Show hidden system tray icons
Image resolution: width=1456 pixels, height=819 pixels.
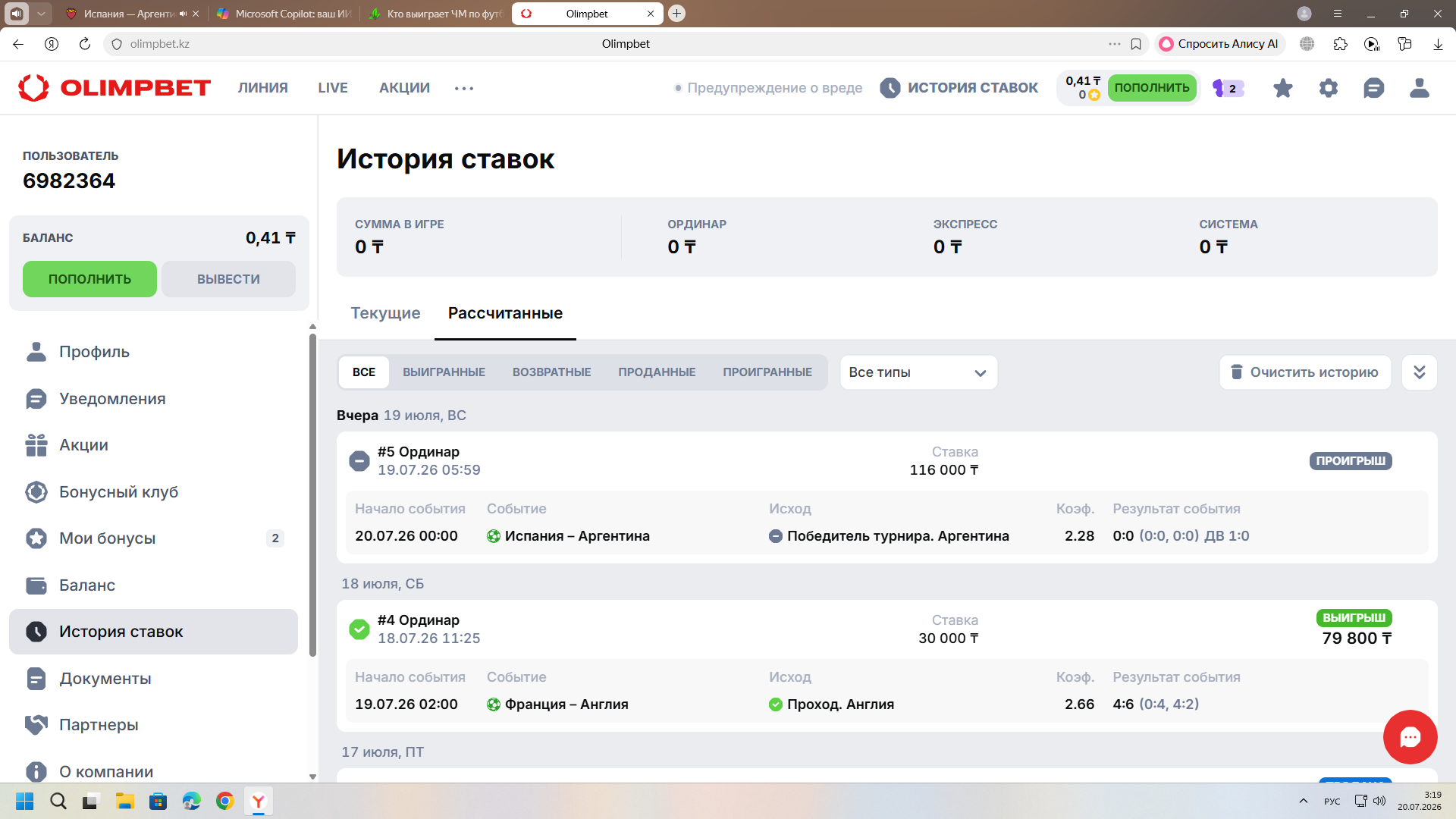[1304, 801]
